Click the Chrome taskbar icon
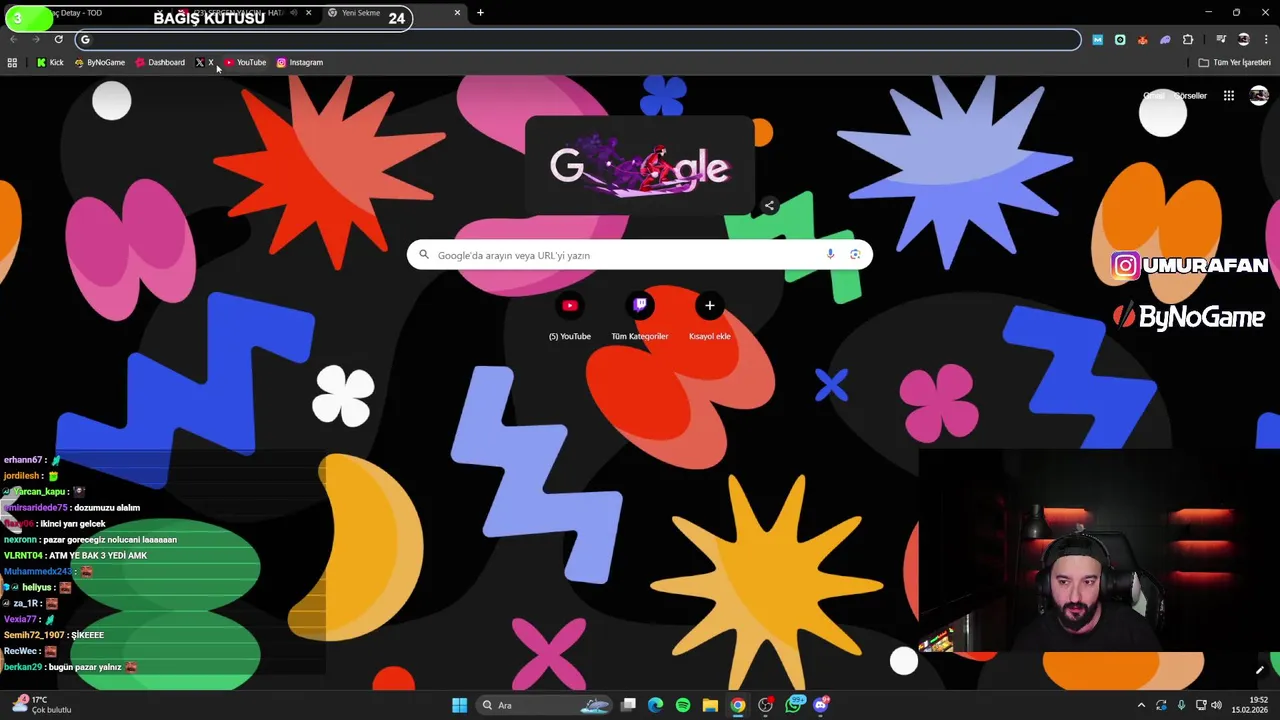The width and height of the screenshot is (1280, 720). [738, 705]
